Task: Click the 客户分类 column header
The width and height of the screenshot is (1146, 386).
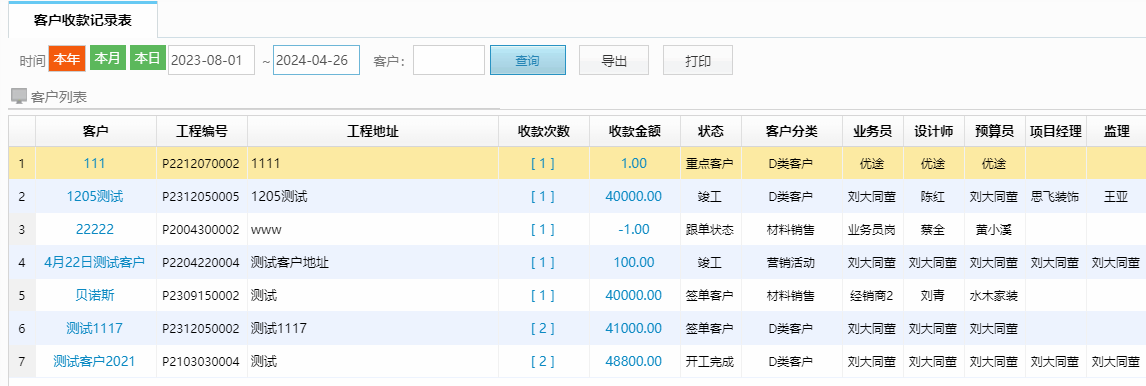Action: pyautogui.click(x=792, y=132)
